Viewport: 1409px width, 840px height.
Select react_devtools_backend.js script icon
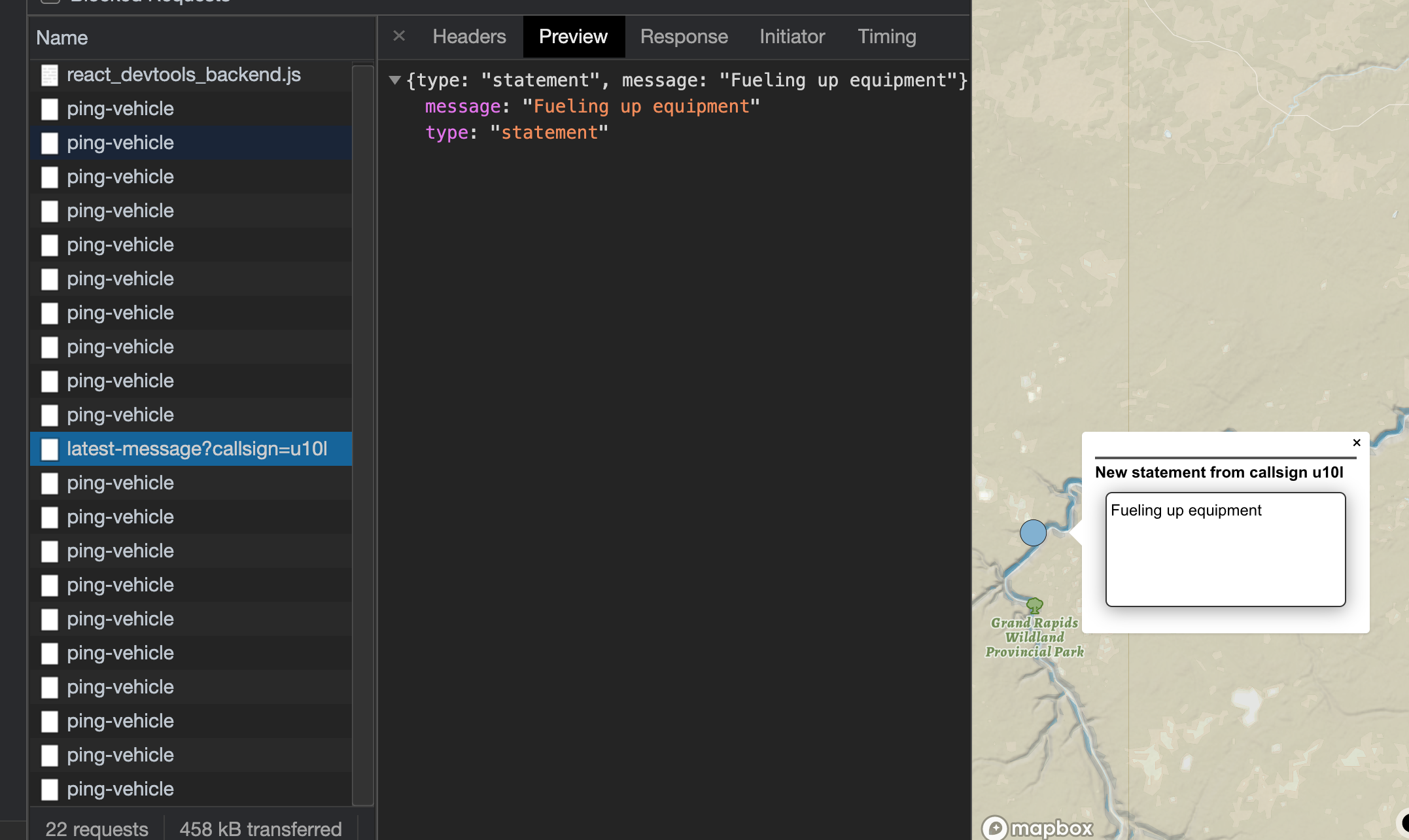(50, 75)
